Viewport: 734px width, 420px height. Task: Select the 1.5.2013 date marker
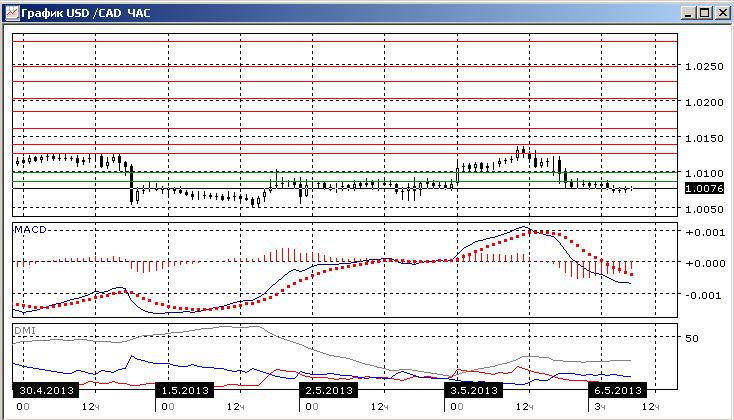185,390
